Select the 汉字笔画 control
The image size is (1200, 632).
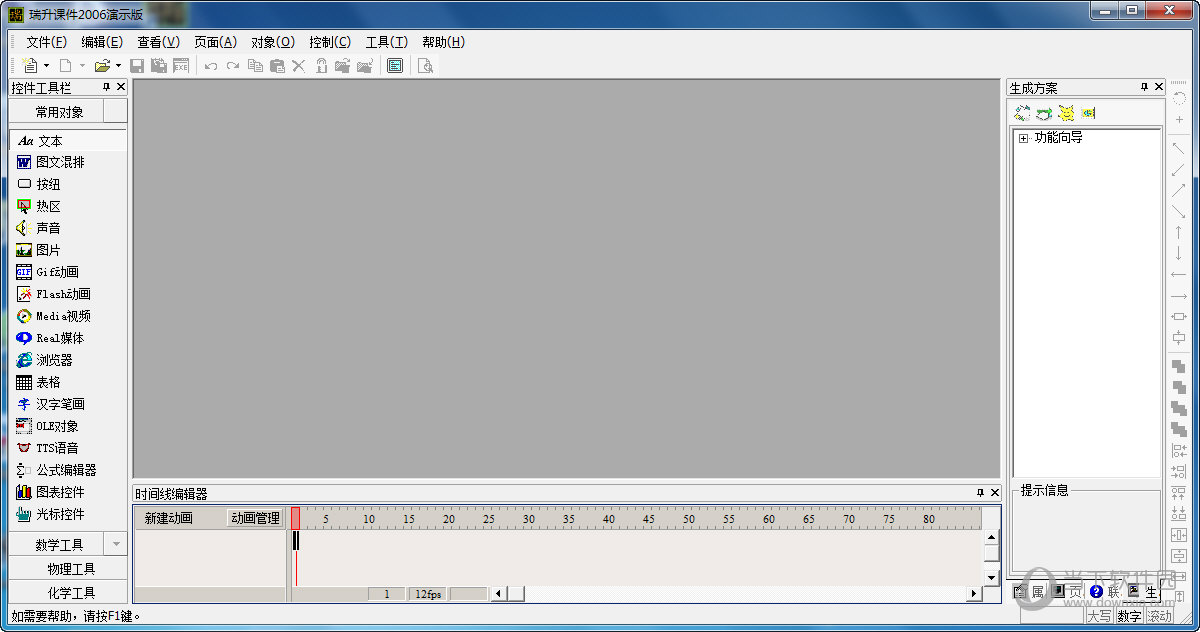tap(68, 404)
